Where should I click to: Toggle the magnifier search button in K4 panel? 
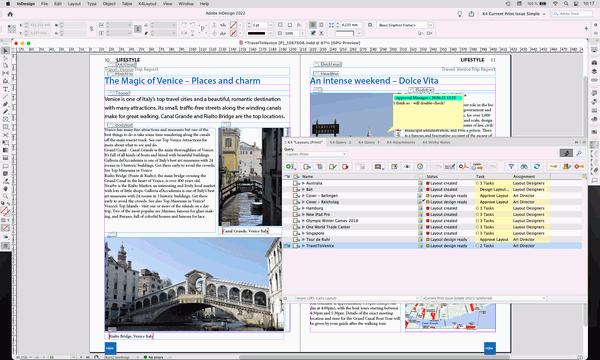coord(579,153)
